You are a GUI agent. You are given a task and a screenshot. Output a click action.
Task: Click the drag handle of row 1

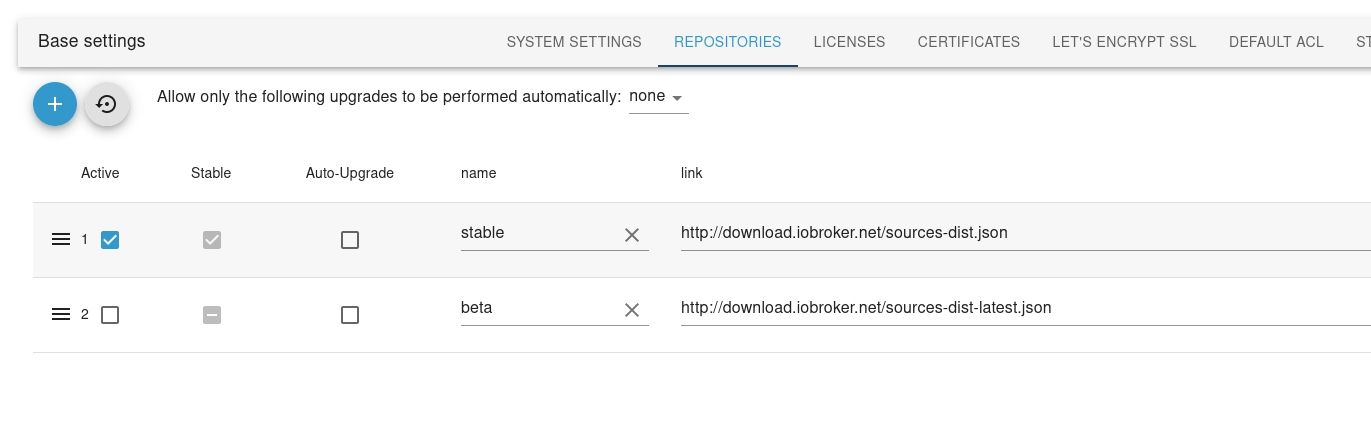point(61,240)
